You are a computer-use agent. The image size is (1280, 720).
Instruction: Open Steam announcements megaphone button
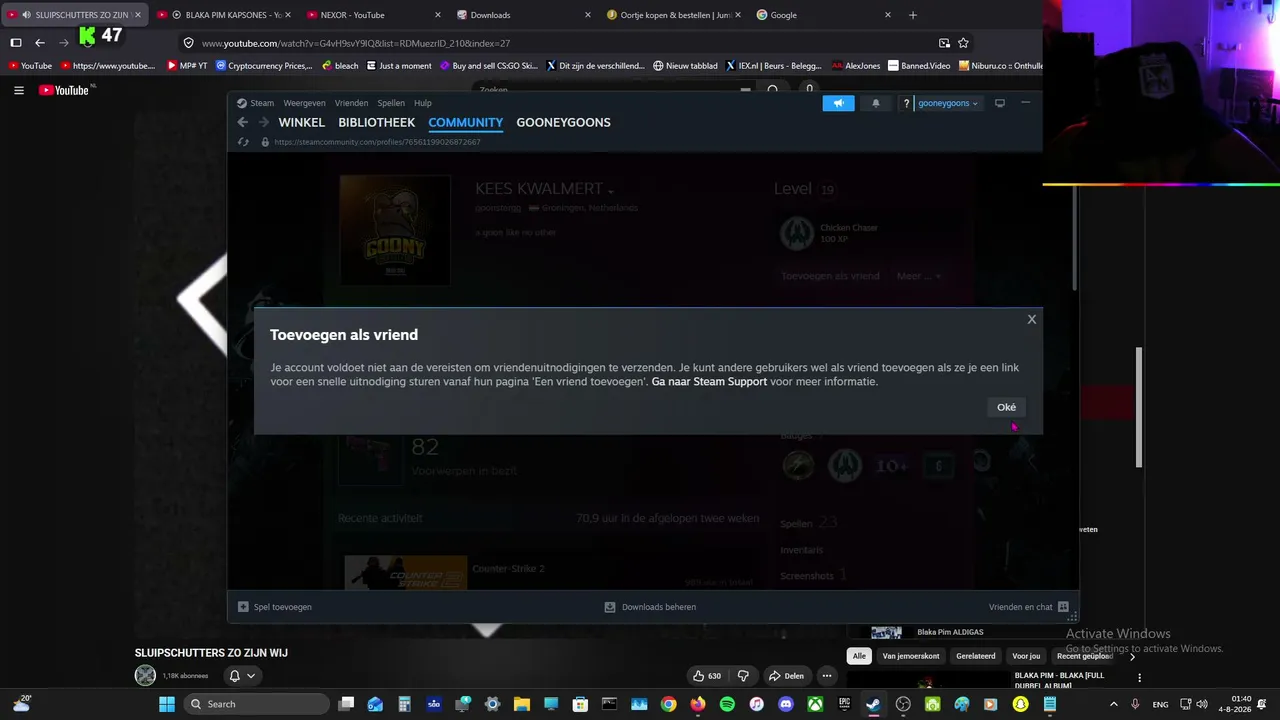pos(839,103)
